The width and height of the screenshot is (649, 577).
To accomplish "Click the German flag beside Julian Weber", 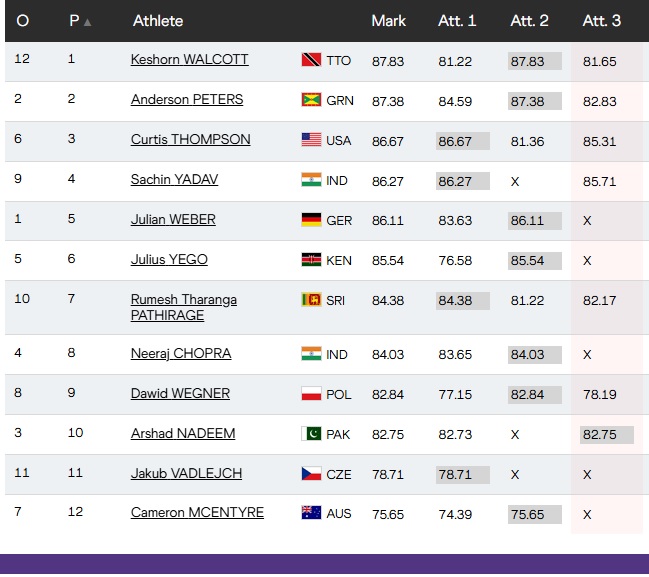I will tap(311, 220).
